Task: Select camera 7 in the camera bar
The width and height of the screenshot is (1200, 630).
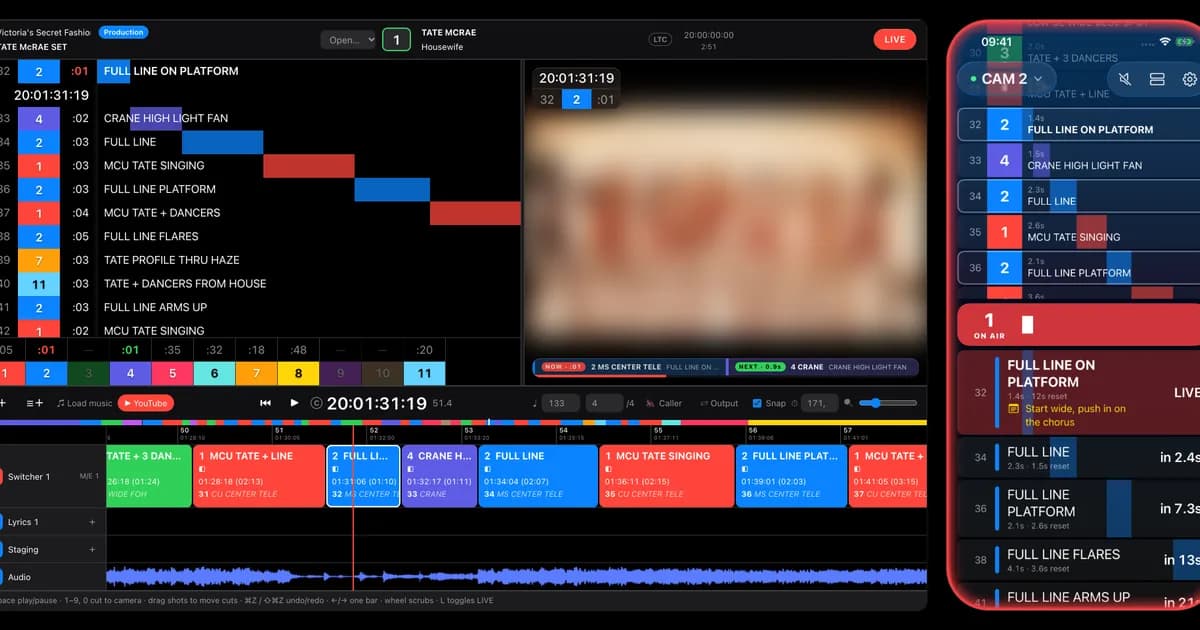Action: [x=256, y=373]
